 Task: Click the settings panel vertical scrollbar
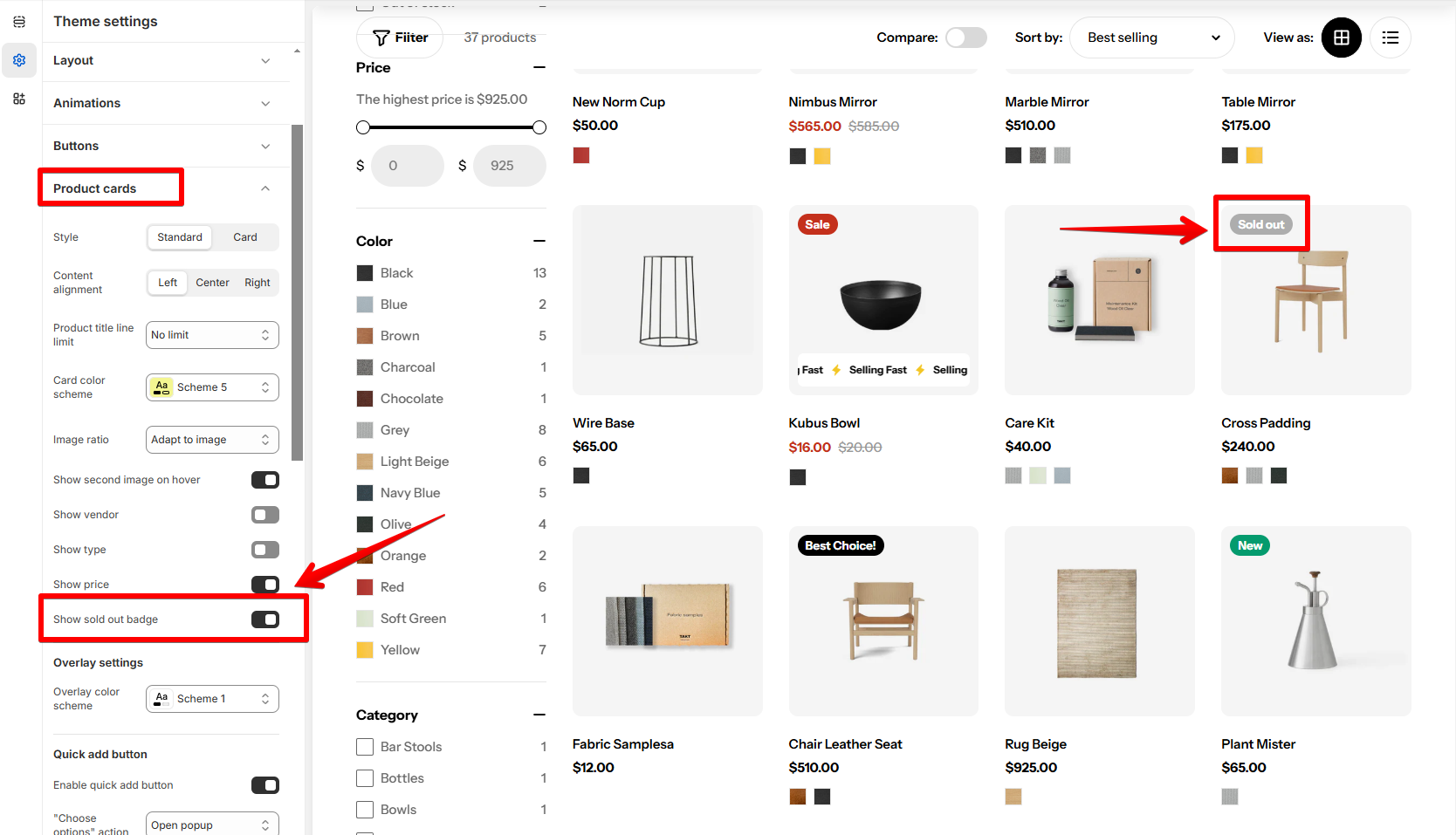[298, 292]
